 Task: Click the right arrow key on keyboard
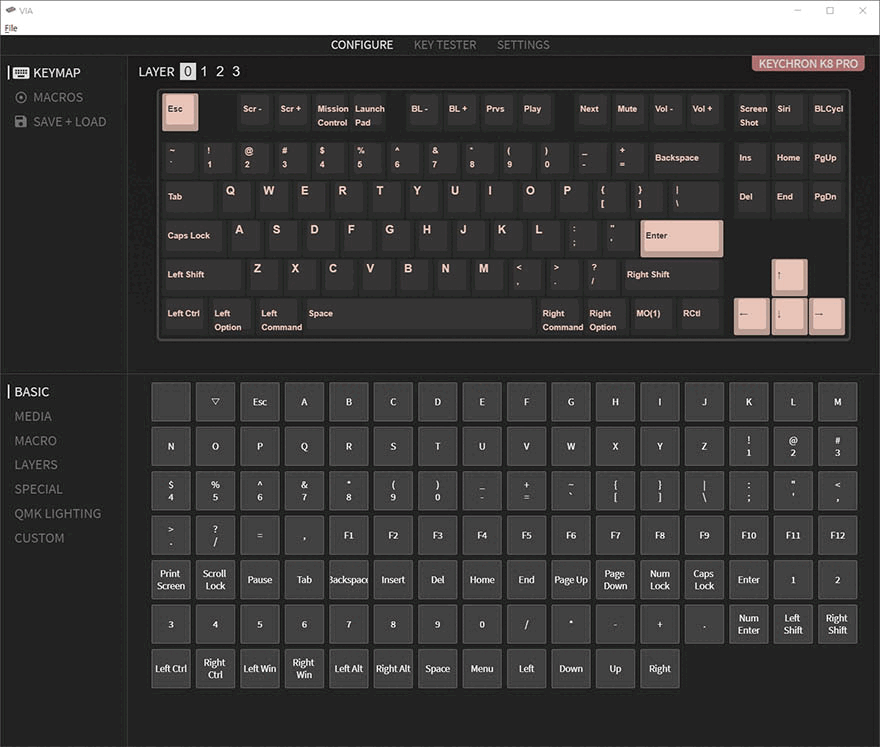tap(827, 316)
